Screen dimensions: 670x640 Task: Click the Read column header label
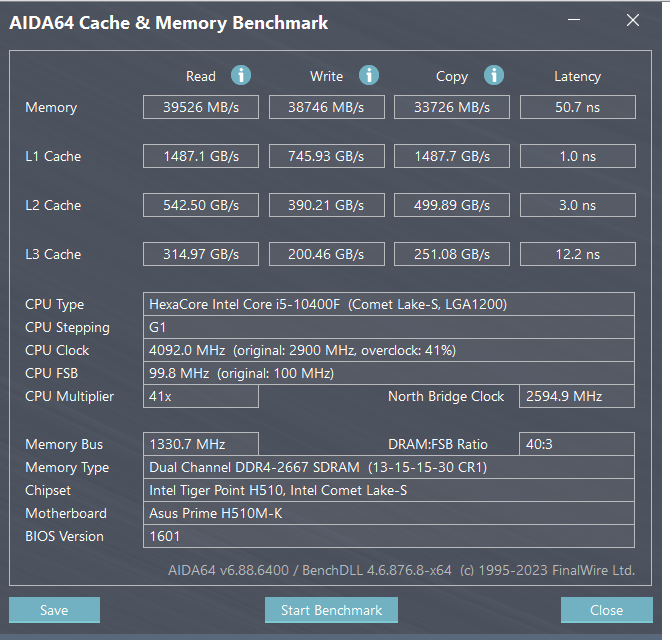click(x=201, y=76)
